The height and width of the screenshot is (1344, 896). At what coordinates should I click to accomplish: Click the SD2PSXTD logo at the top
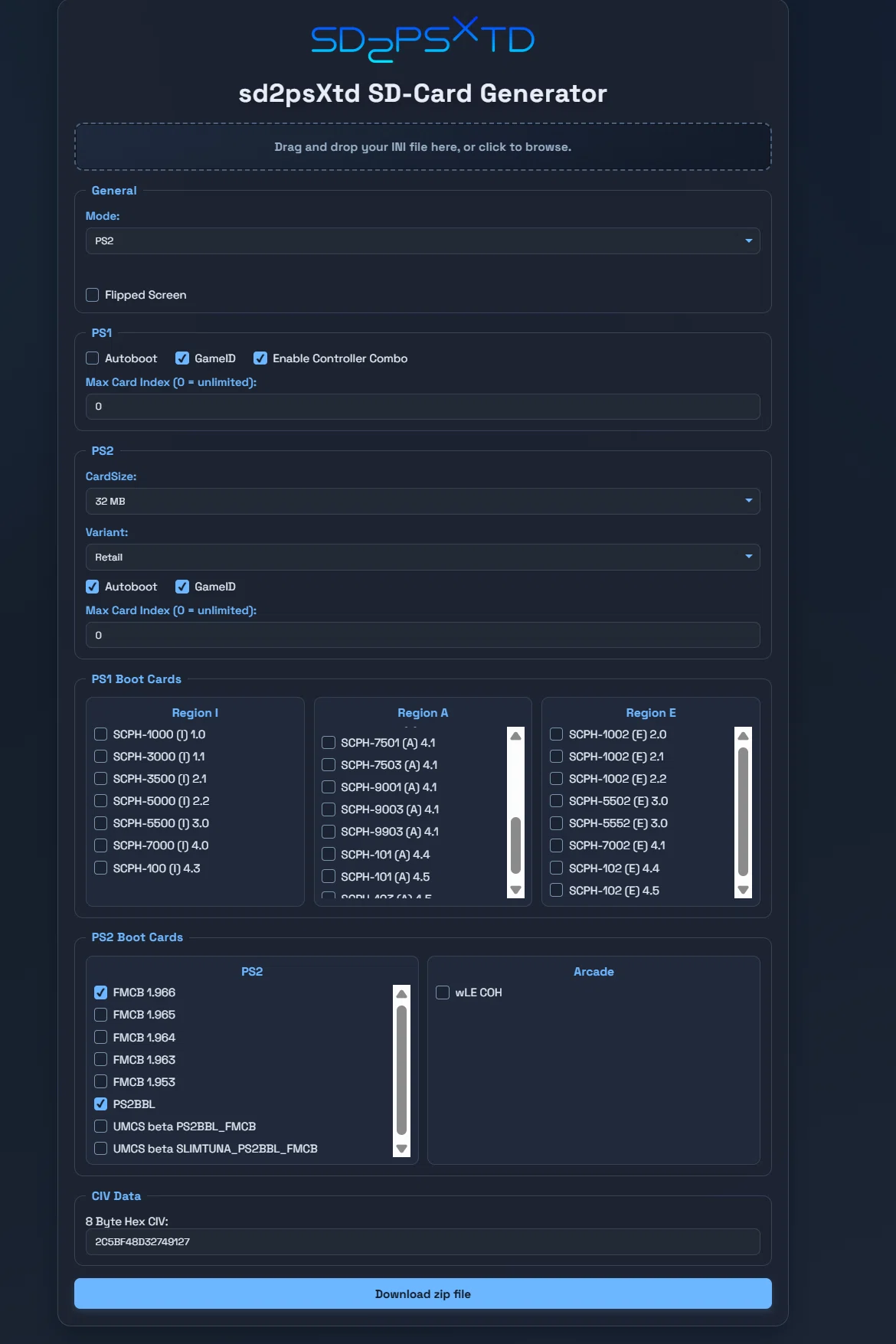click(423, 39)
